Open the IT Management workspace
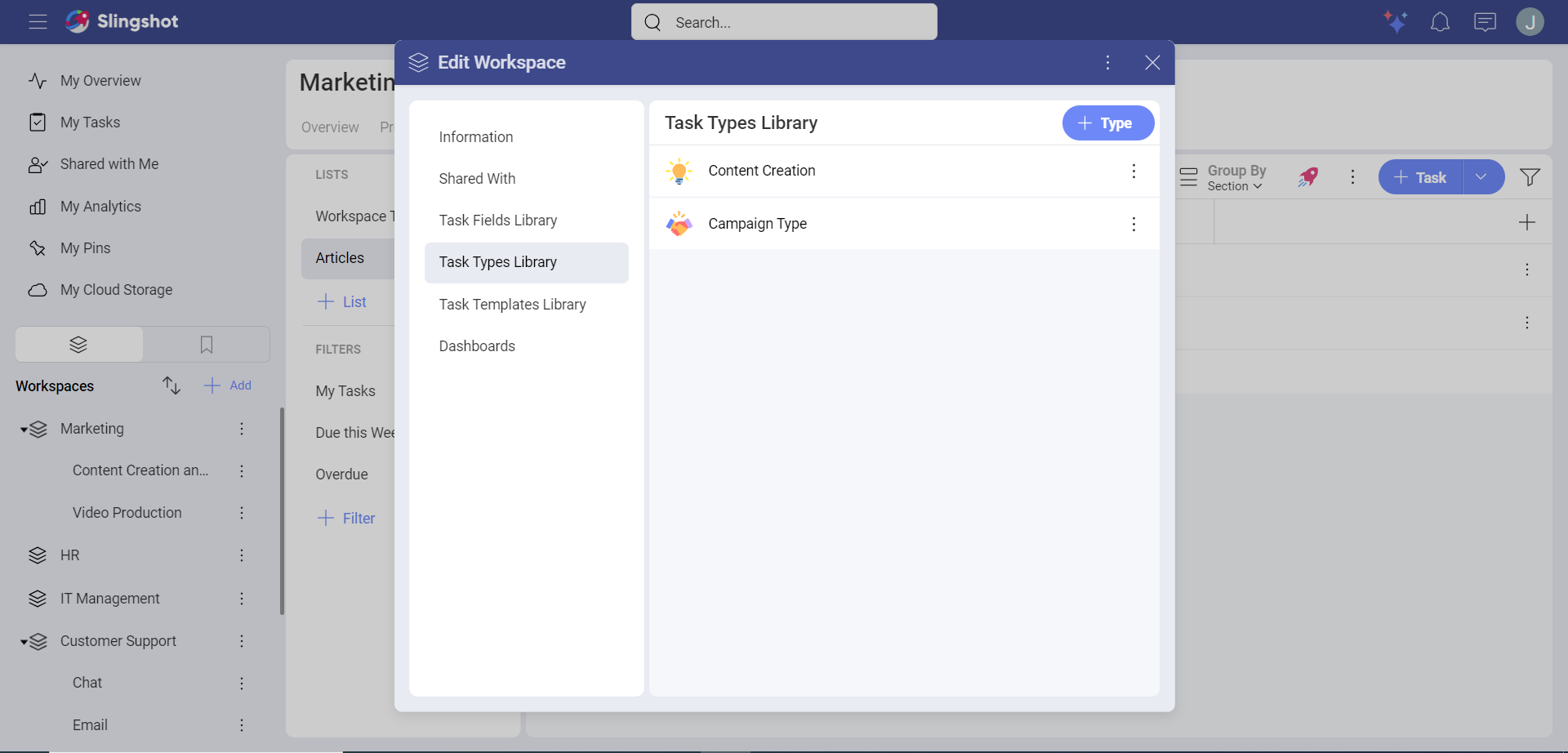 pyautogui.click(x=109, y=599)
